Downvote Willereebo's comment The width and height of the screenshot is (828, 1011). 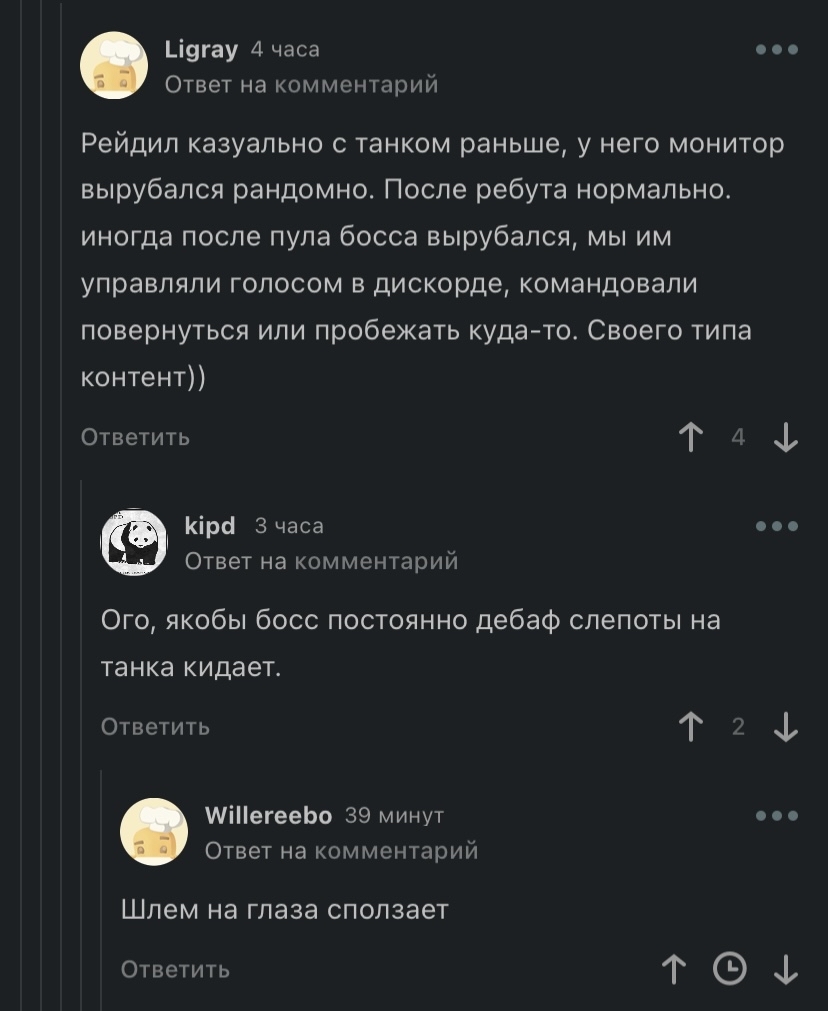[x=786, y=969]
